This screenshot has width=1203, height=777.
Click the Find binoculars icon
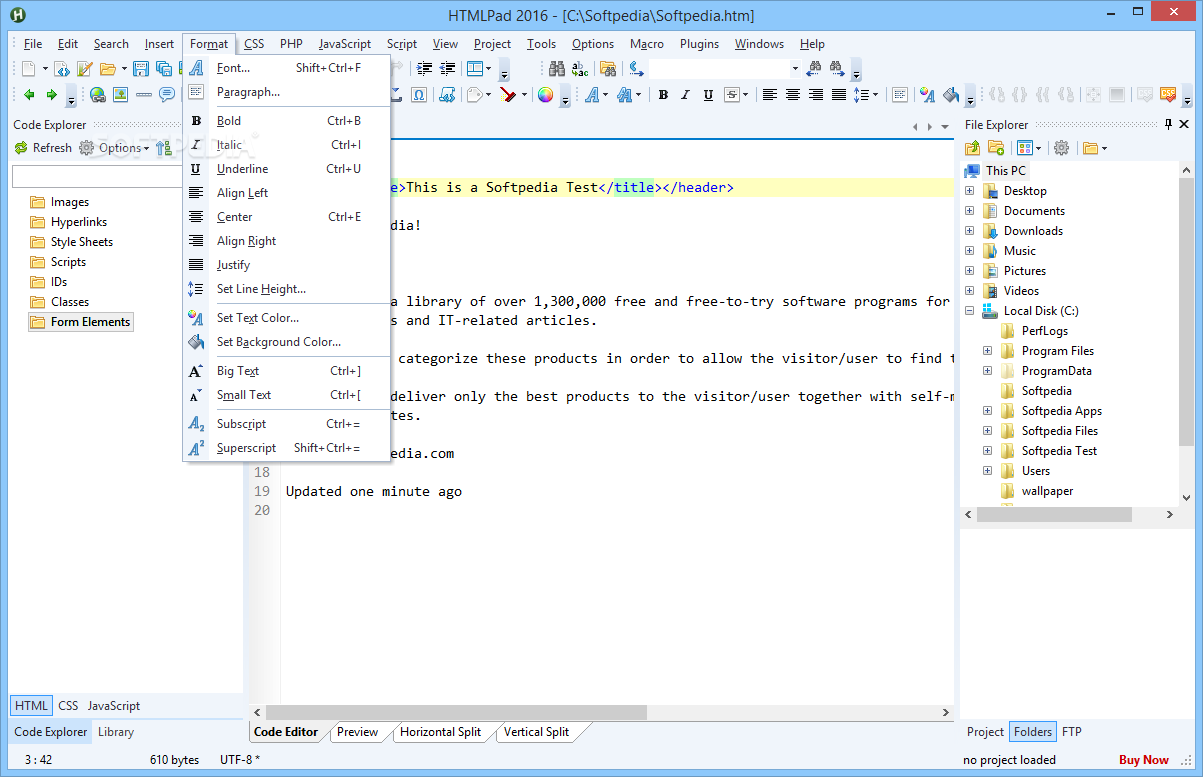tap(557, 69)
